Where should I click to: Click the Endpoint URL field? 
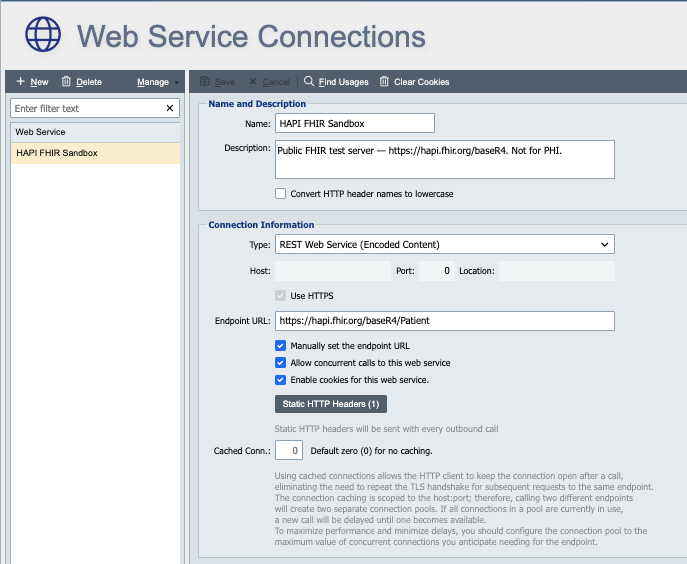click(445, 321)
